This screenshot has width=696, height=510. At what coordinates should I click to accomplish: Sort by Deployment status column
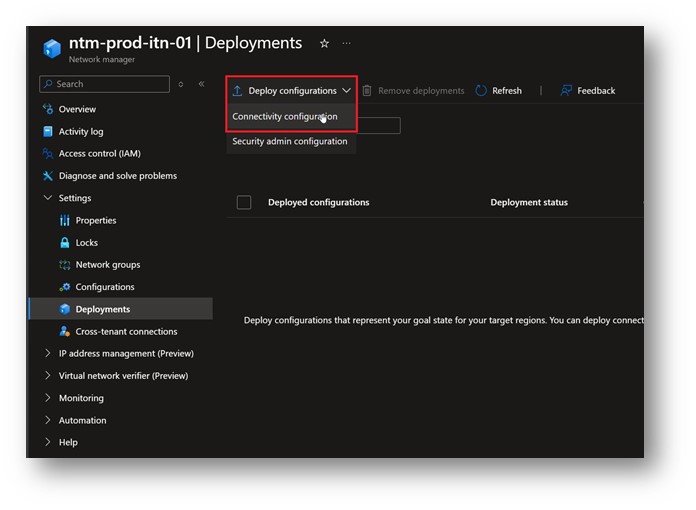pos(529,202)
